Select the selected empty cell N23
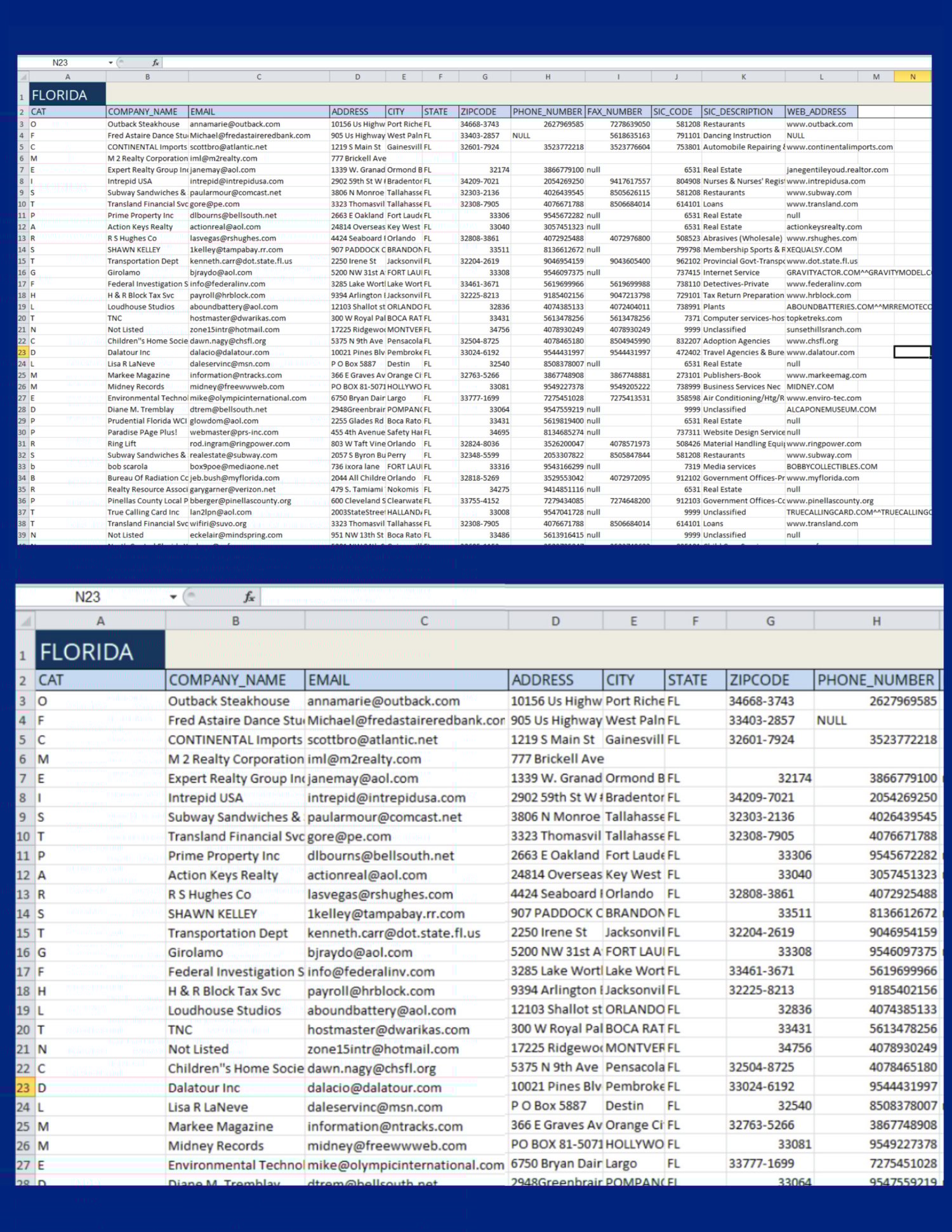This screenshot has width=952, height=1232. [912, 352]
